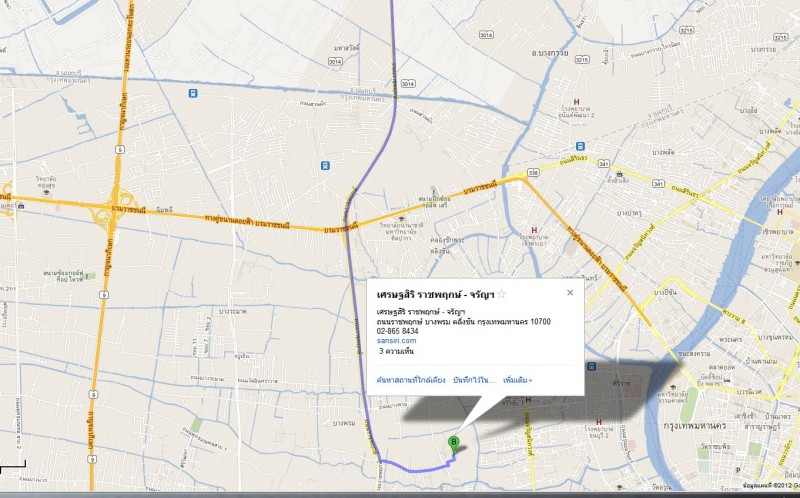Screen dimensions: 800x498
Task: Click hospital H icon for โรงพยาบาลธนบุรี 2
Action: tap(598, 422)
